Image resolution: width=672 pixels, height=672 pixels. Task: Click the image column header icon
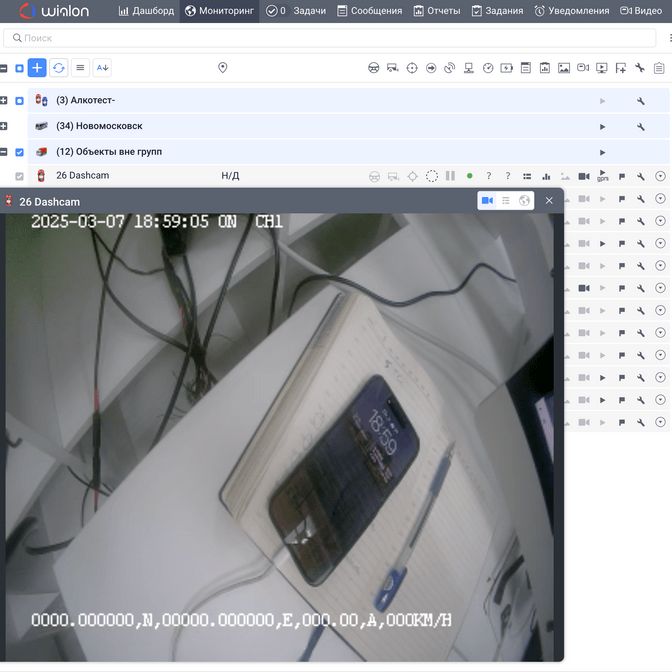click(x=564, y=68)
